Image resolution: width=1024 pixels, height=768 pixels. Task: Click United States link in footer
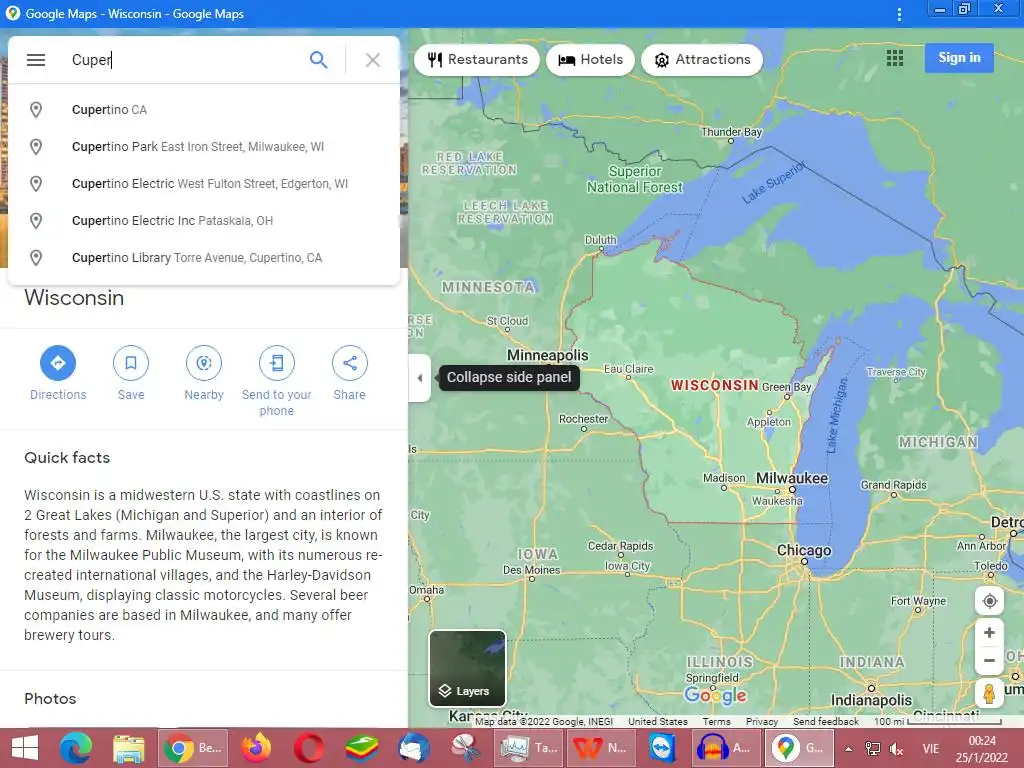click(x=658, y=722)
